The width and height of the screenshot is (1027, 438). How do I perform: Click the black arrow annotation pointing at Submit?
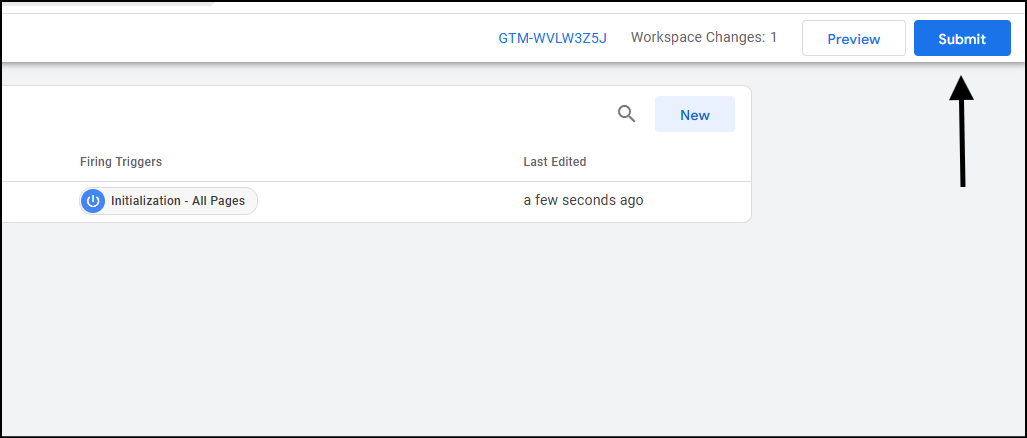click(x=962, y=132)
